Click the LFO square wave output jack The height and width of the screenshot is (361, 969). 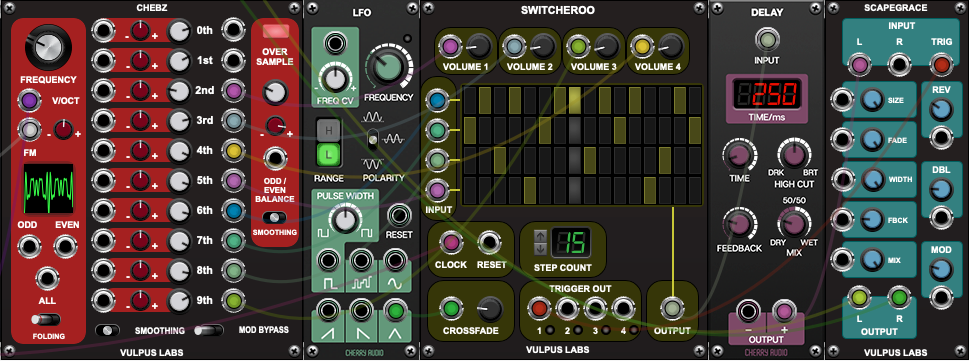tap(328, 261)
